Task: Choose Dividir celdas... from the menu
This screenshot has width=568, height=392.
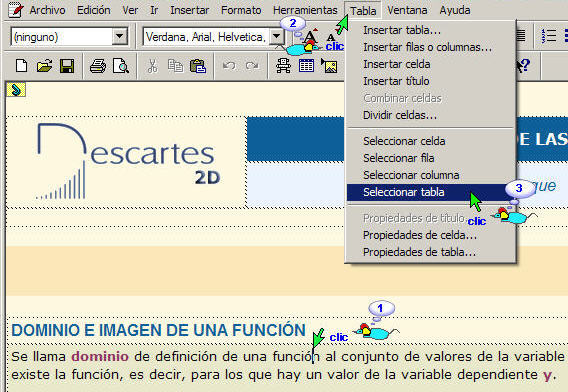Action: coord(400,115)
